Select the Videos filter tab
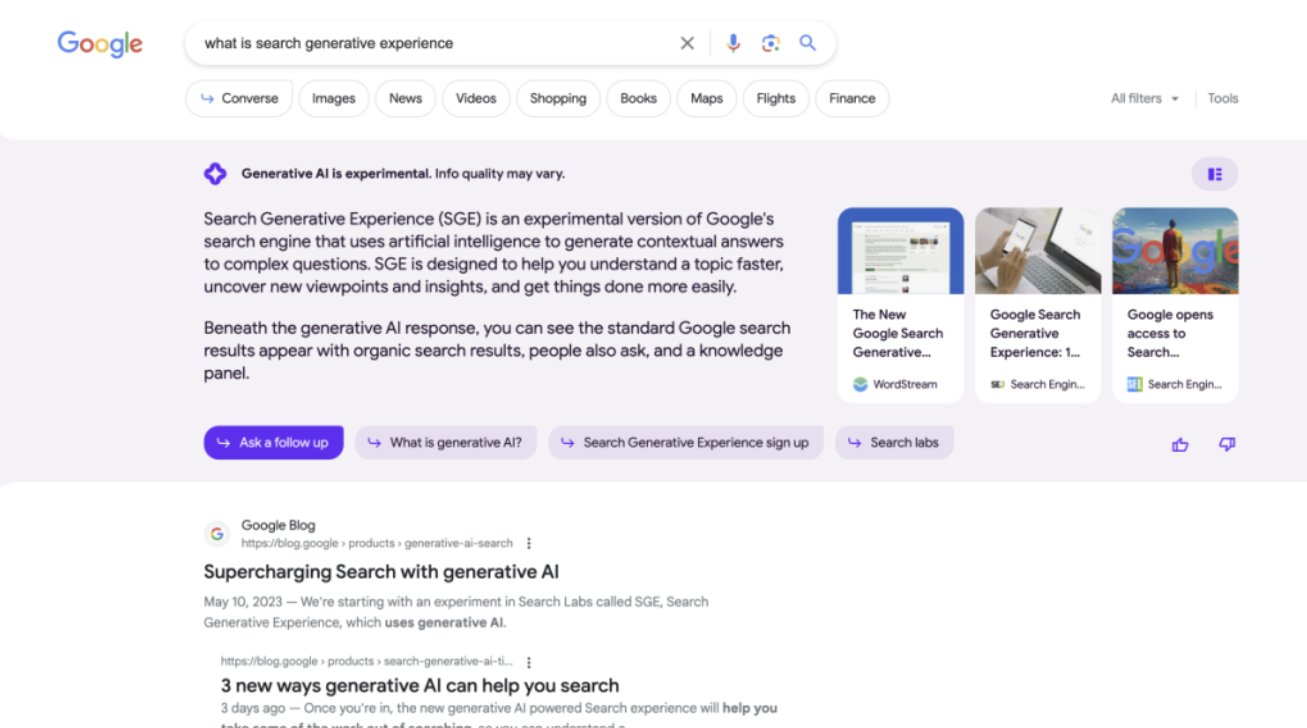Image resolution: width=1307 pixels, height=728 pixels. [x=476, y=98]
